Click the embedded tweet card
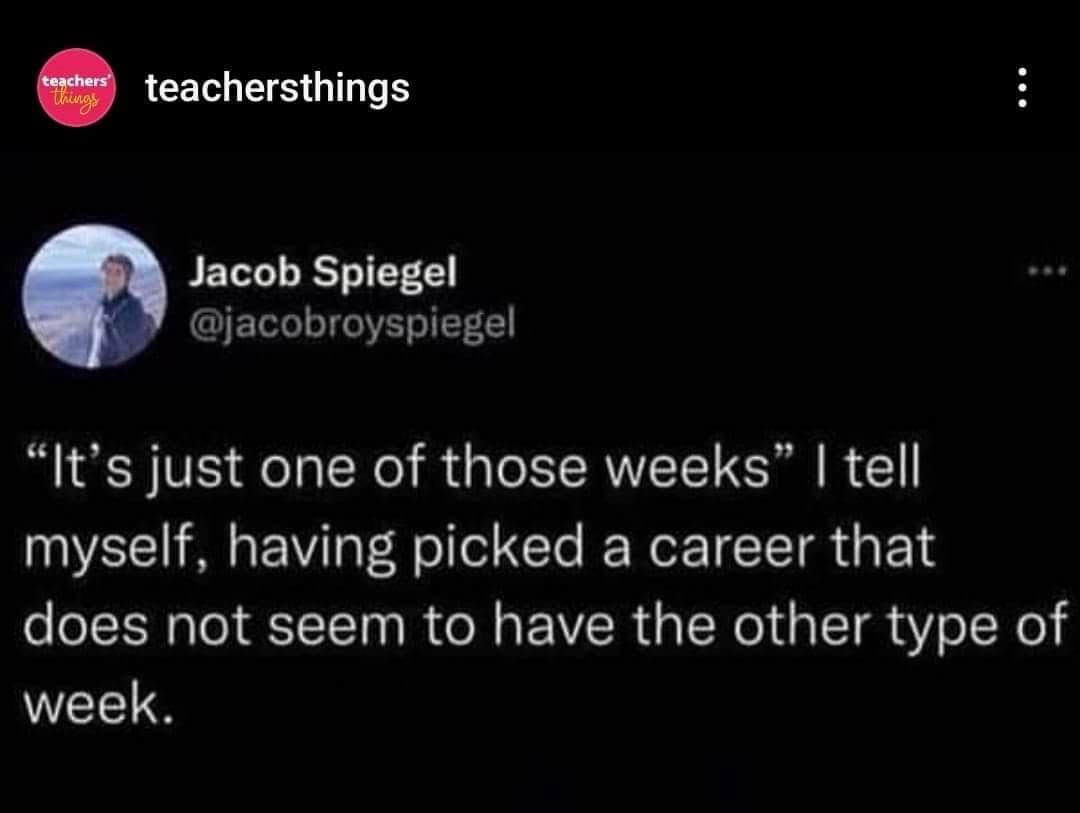The image size is (1080, 813). point(540,480)
